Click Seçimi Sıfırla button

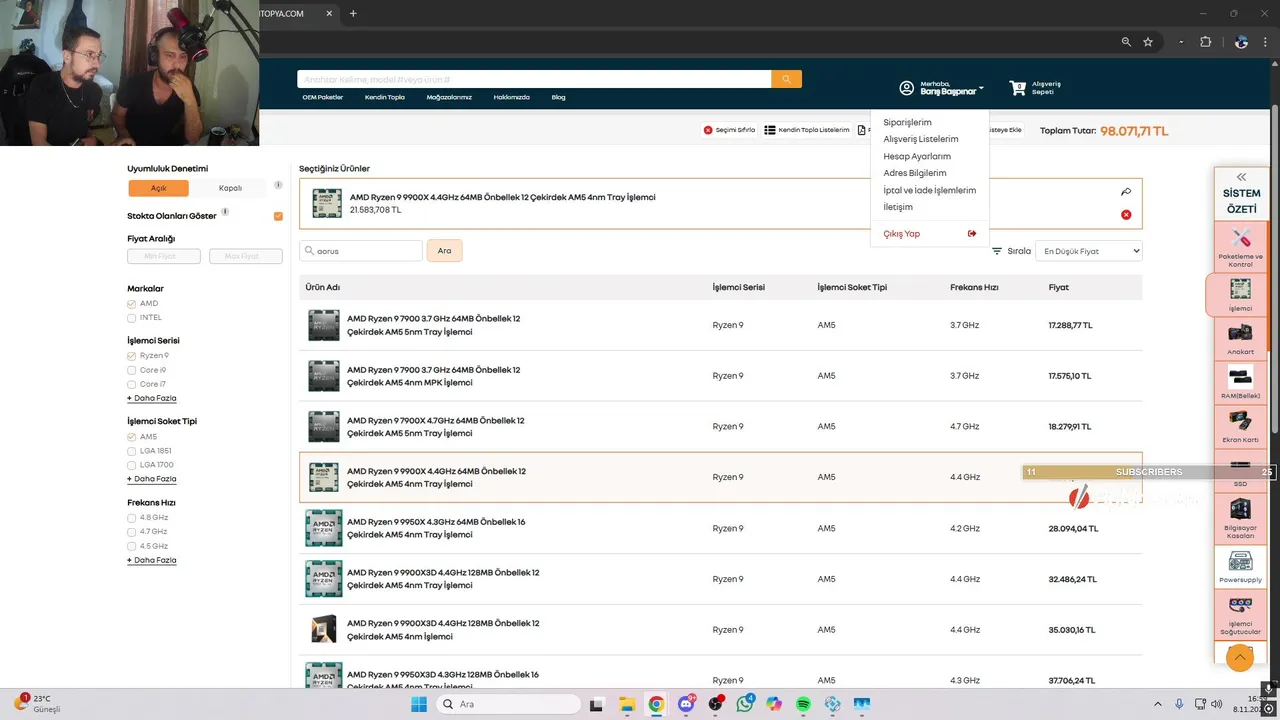coord(729,130)
